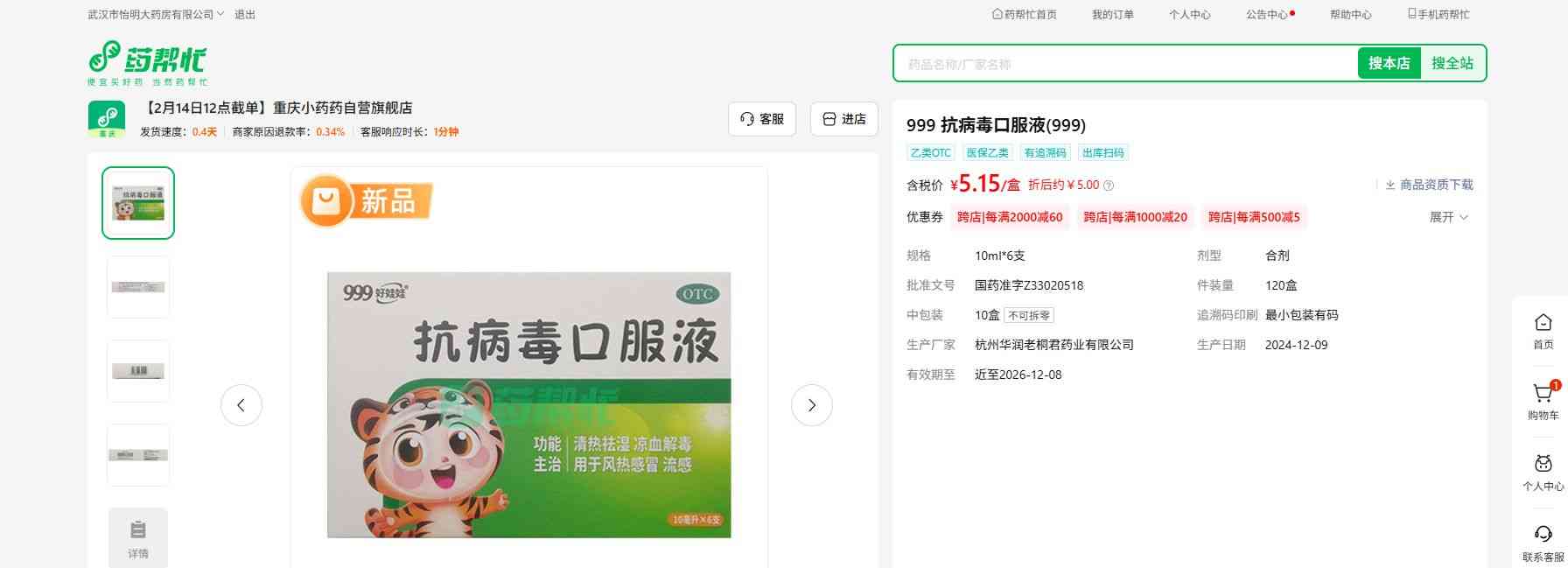
Task: Click the 搜本店 search button
Action: (x=1389, y=63)
